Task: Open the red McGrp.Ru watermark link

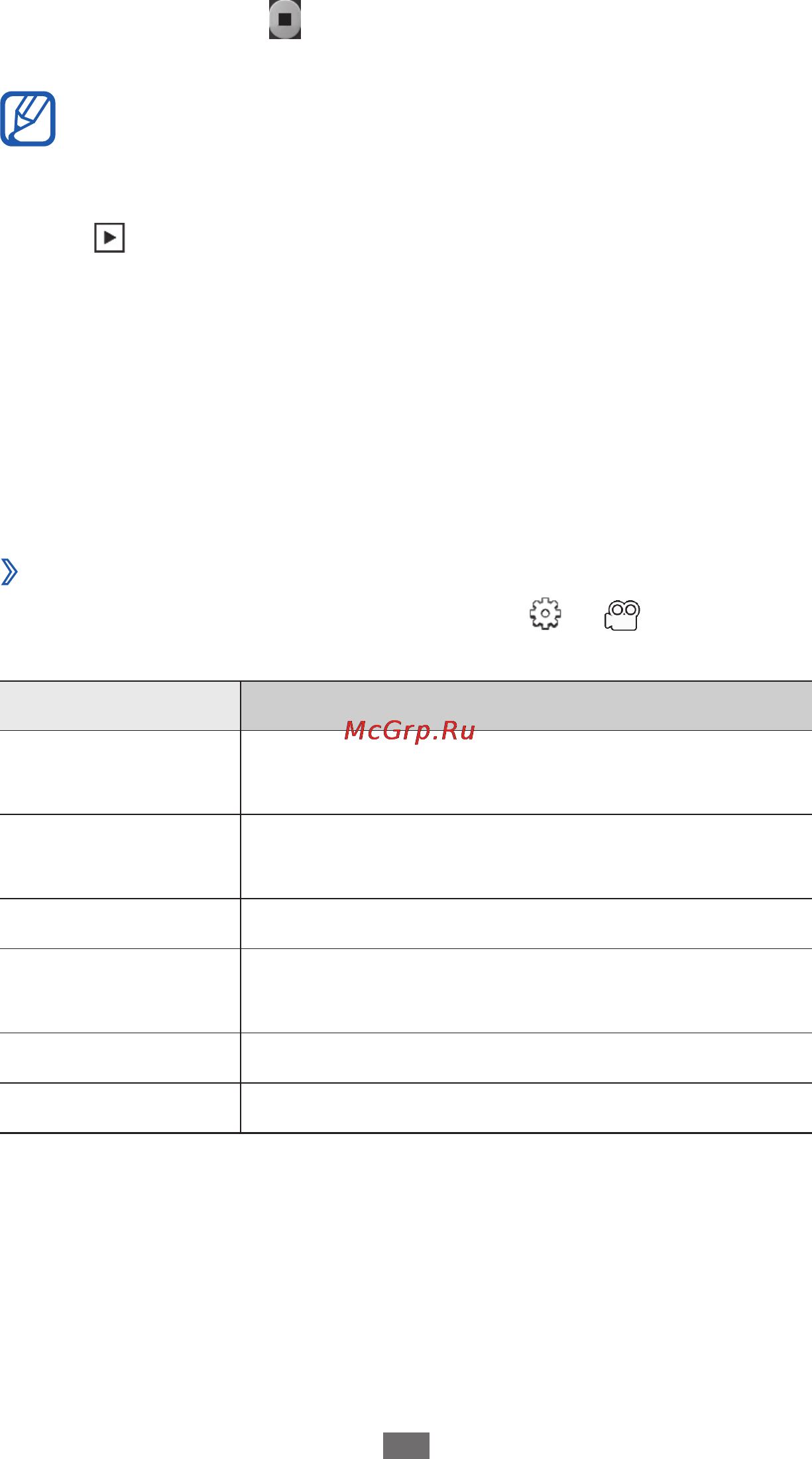Action: [x=410, y=730]
